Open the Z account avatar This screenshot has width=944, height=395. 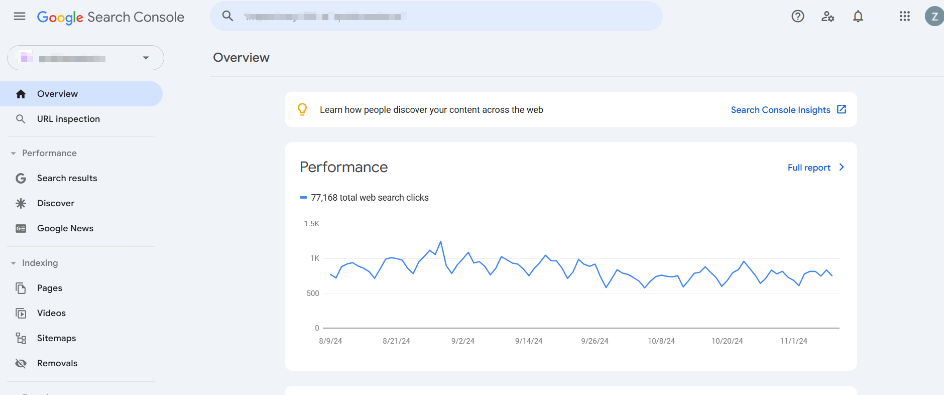tap(935, 16)
